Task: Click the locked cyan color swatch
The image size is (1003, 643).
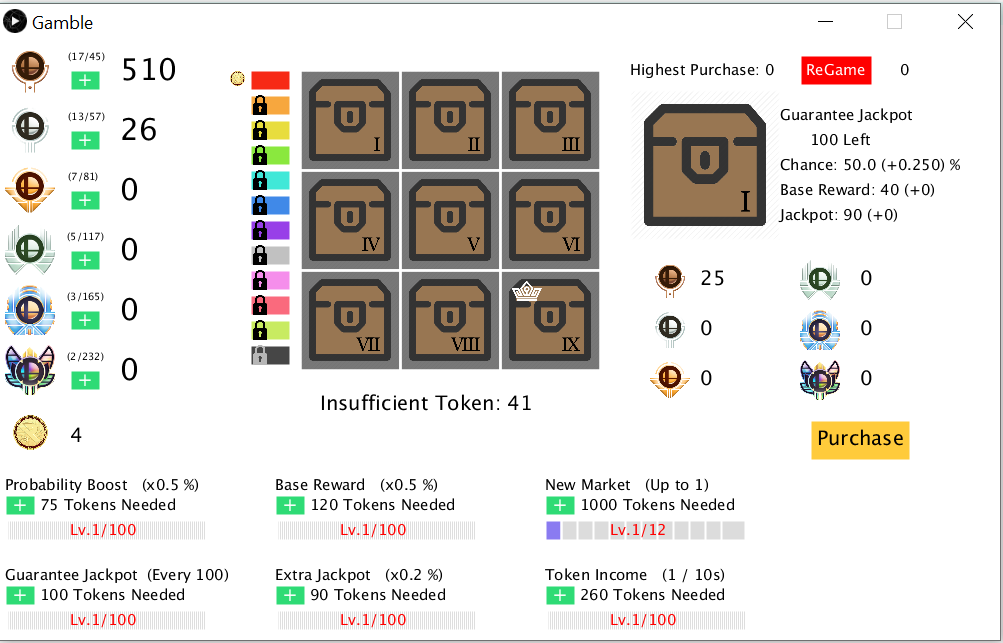Action: pos(270,180)
